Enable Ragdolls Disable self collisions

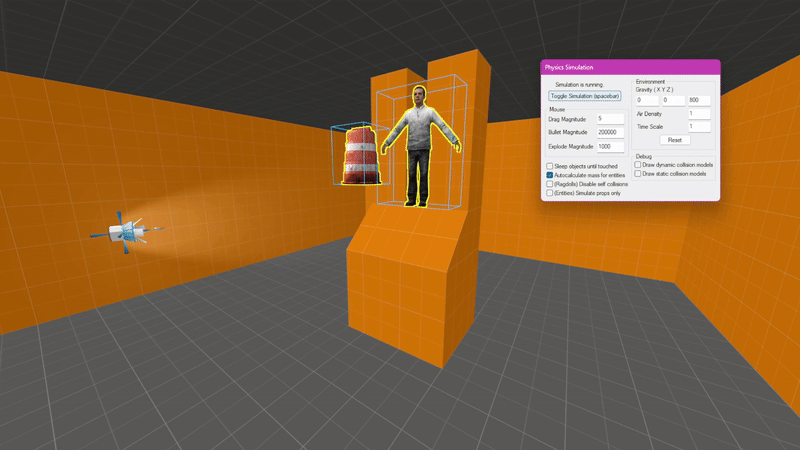550,184
